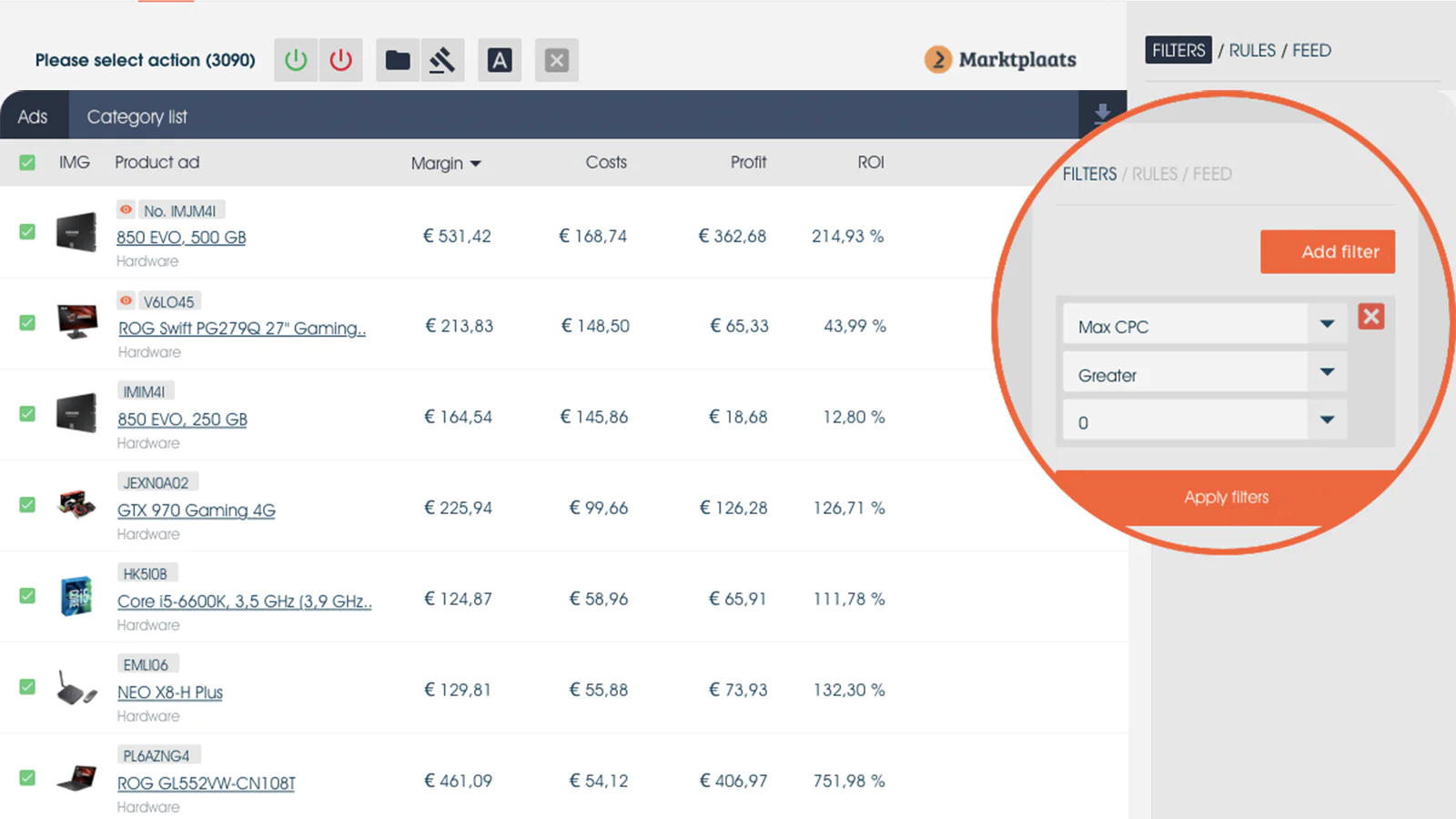Click the letter A text icon
Viewport: 1456px width, 819px height.
500,60
